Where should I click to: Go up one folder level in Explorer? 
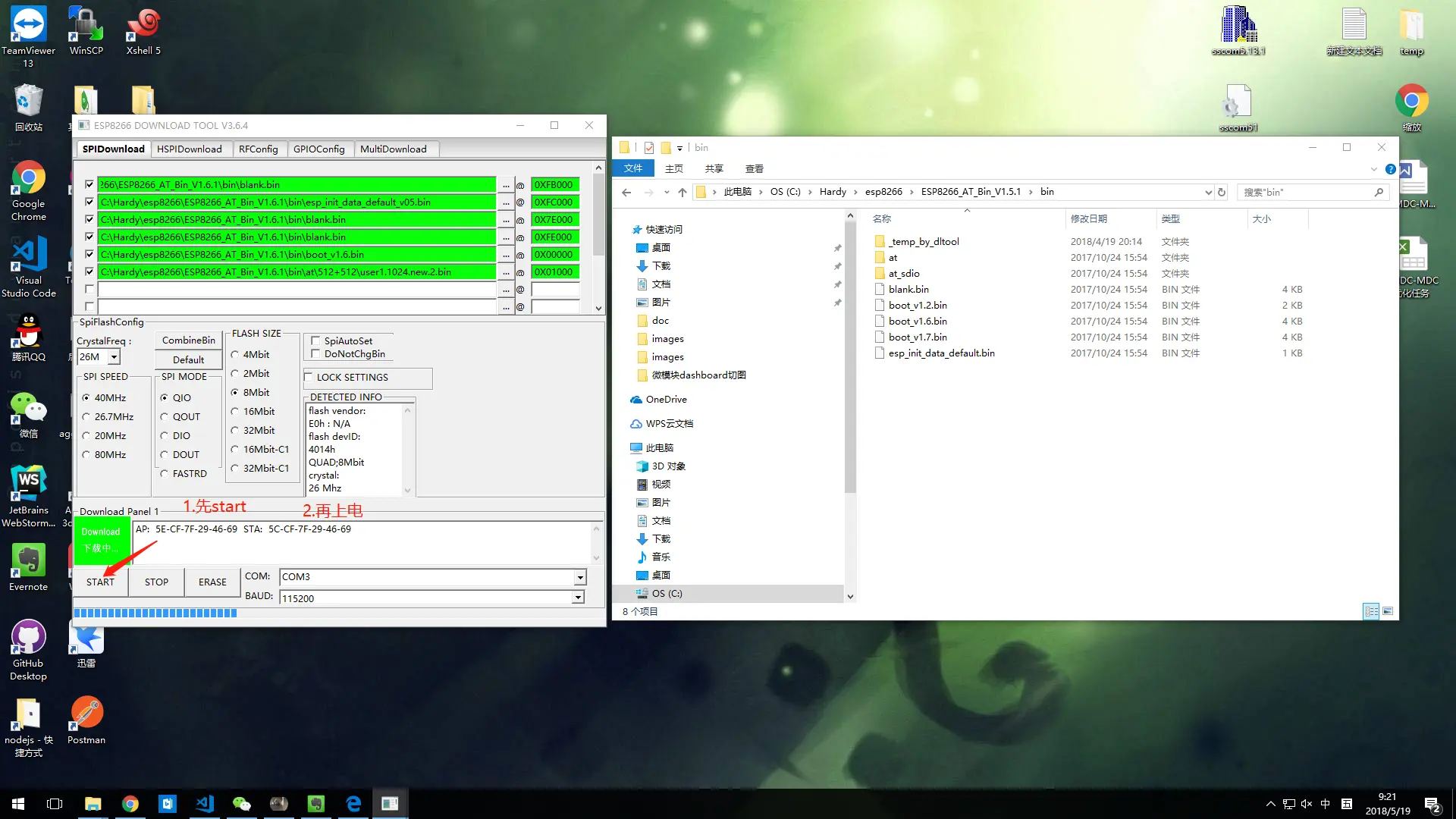click(682, 192)
